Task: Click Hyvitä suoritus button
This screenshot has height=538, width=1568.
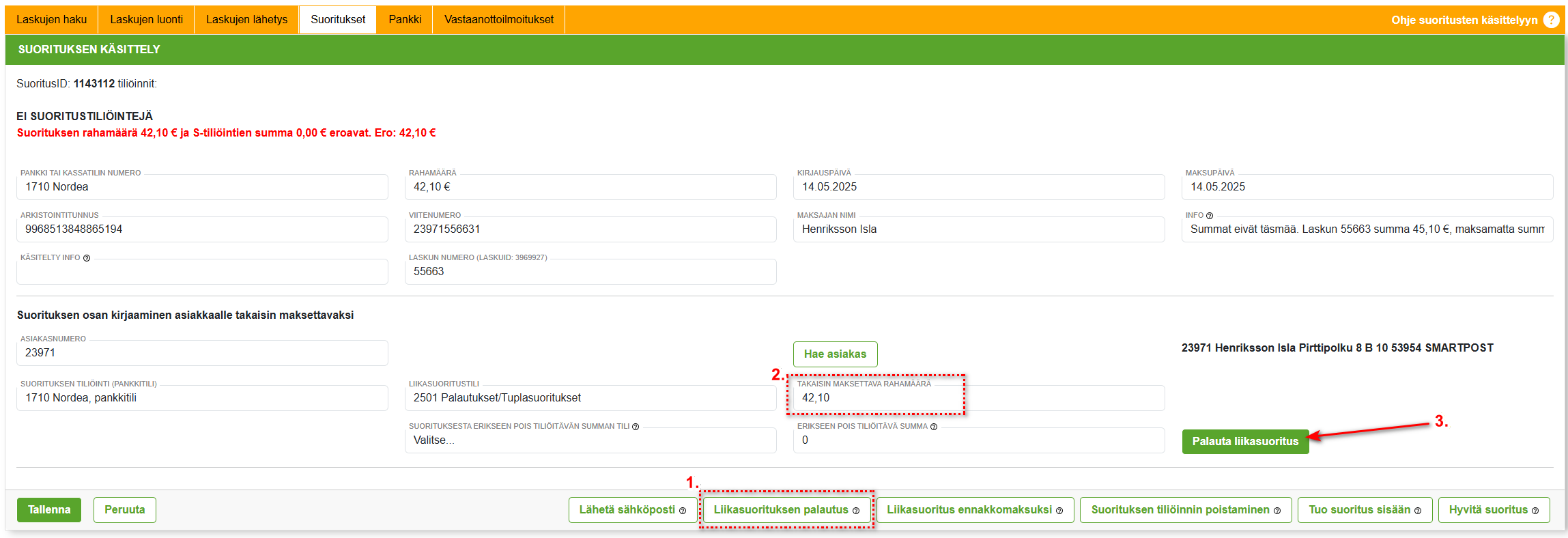Action: coord(1493,510)
